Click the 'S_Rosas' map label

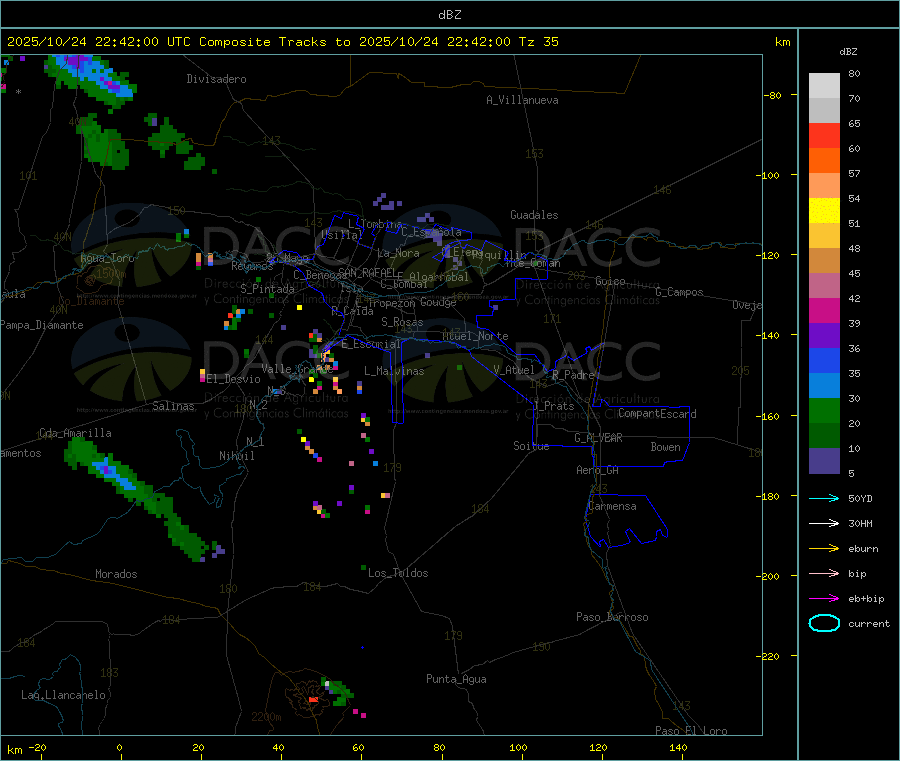pos(402,322)
